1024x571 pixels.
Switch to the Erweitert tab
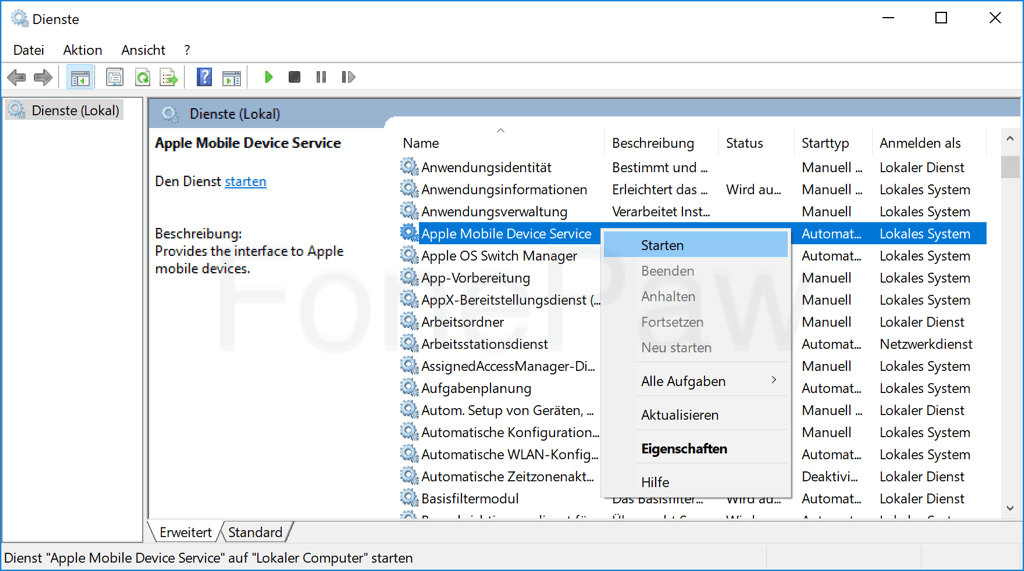click(185, 532)
